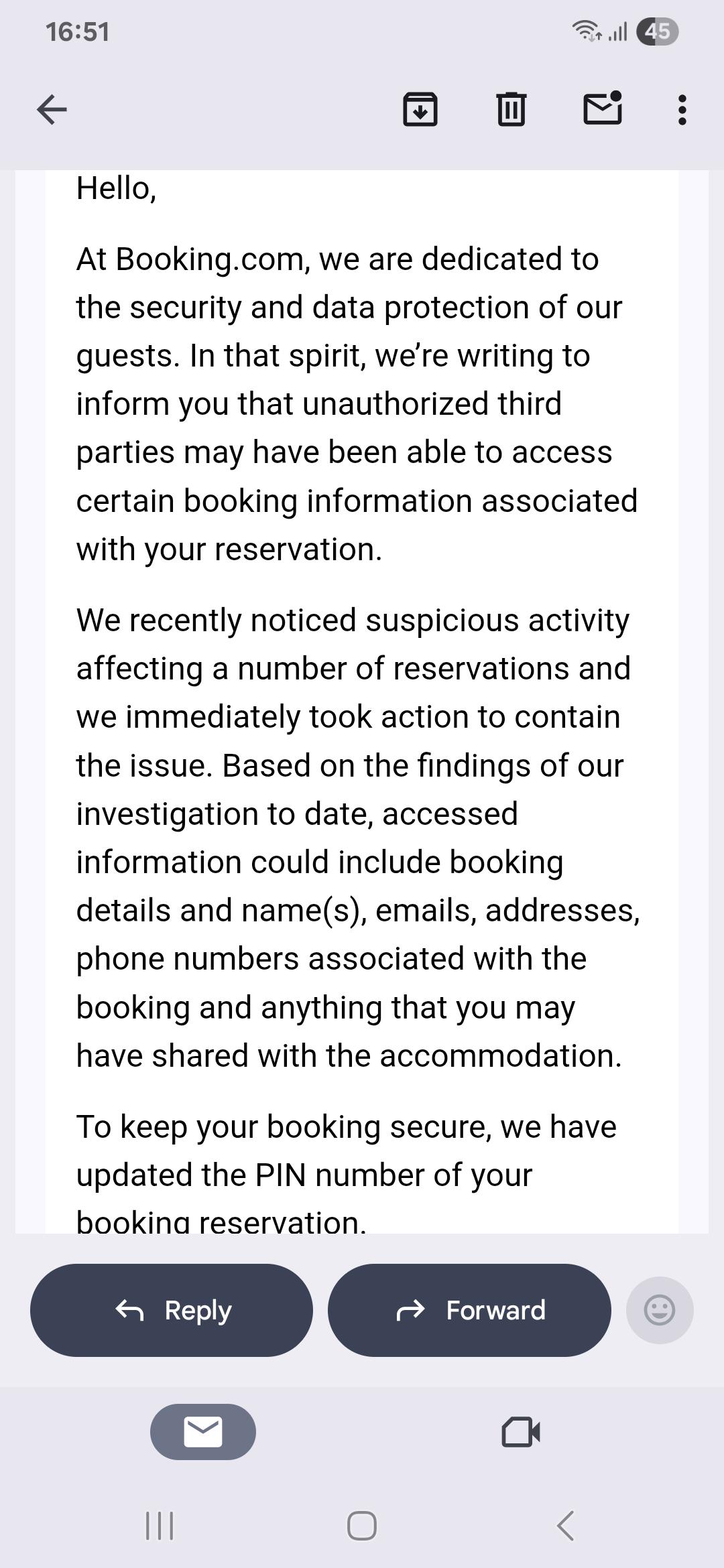The image size is (724, 1568).
Task: Open Android recent apps
Action: 160,1526
